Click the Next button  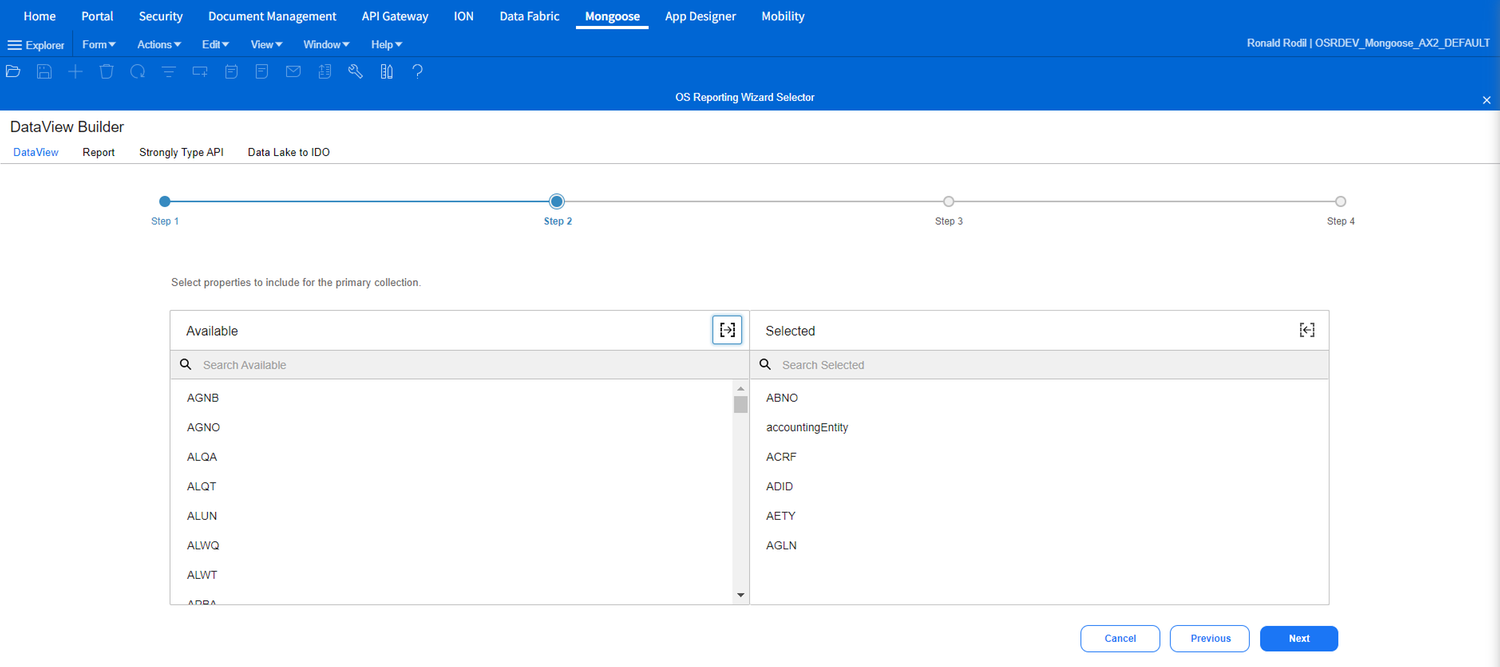coord(1298,638)
